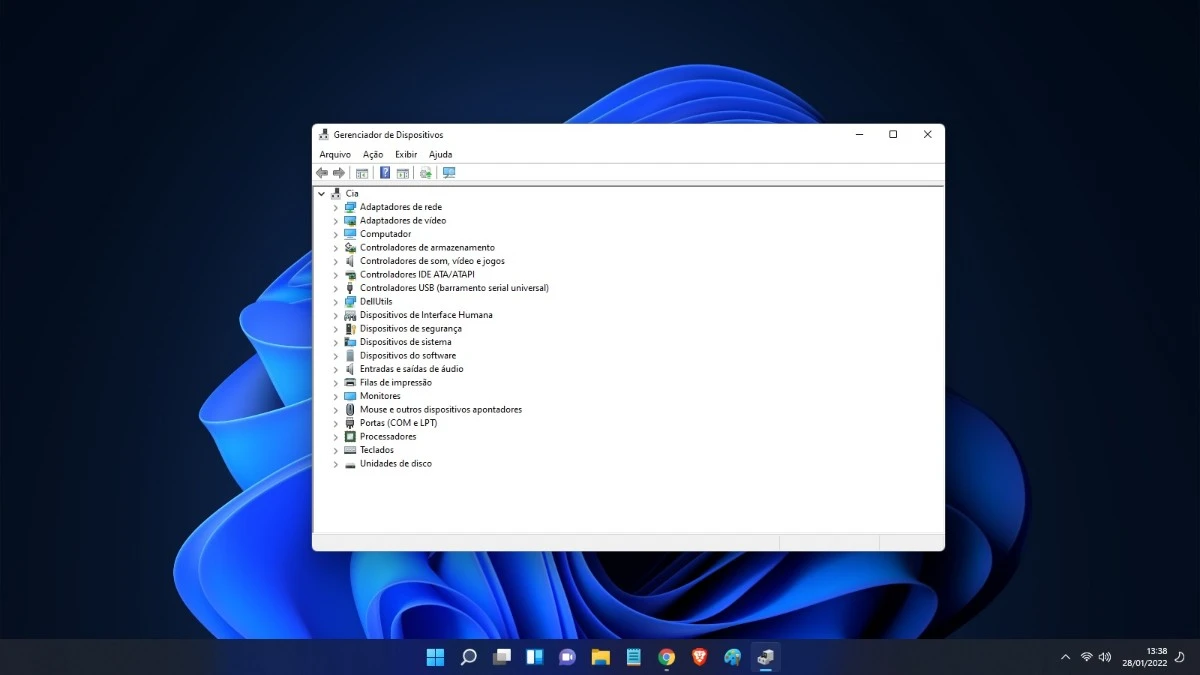Expand the Processadores node

pyautogui.click(x=336, y=437)
